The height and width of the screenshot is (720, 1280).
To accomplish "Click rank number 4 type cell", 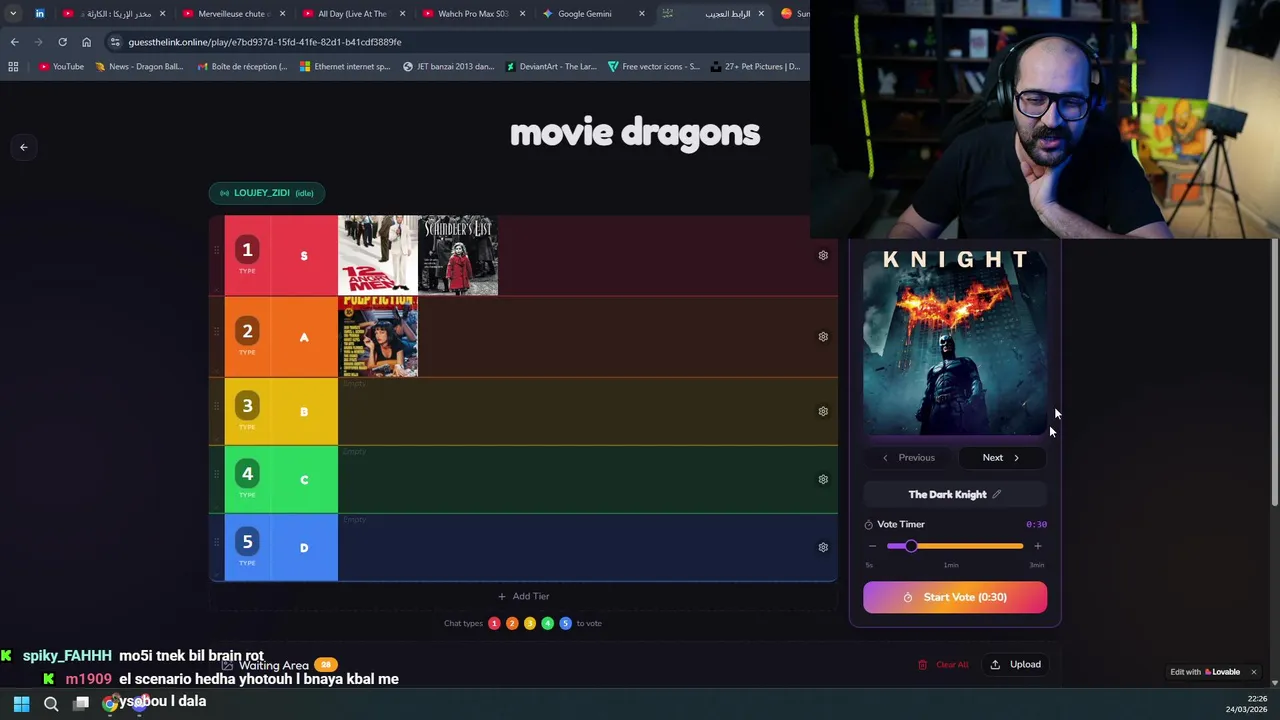I will (x=247, y=479).
